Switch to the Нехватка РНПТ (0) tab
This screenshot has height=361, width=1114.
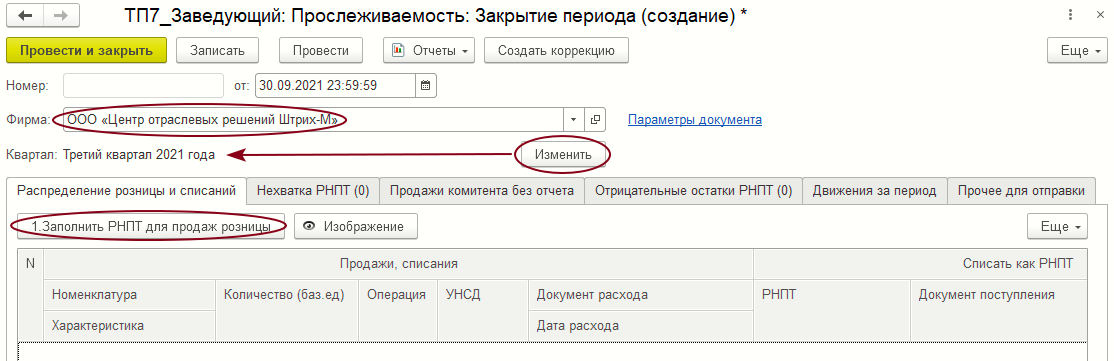313,190
